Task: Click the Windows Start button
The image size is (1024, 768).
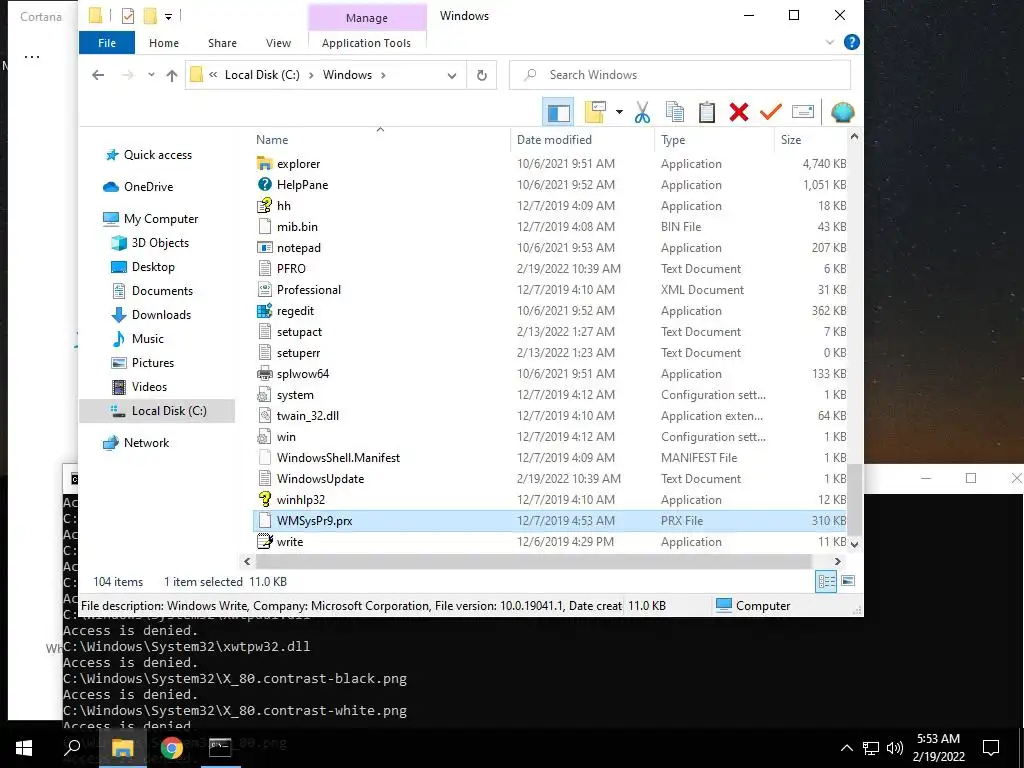Action: pyautogui.click(x=24, y=747)
